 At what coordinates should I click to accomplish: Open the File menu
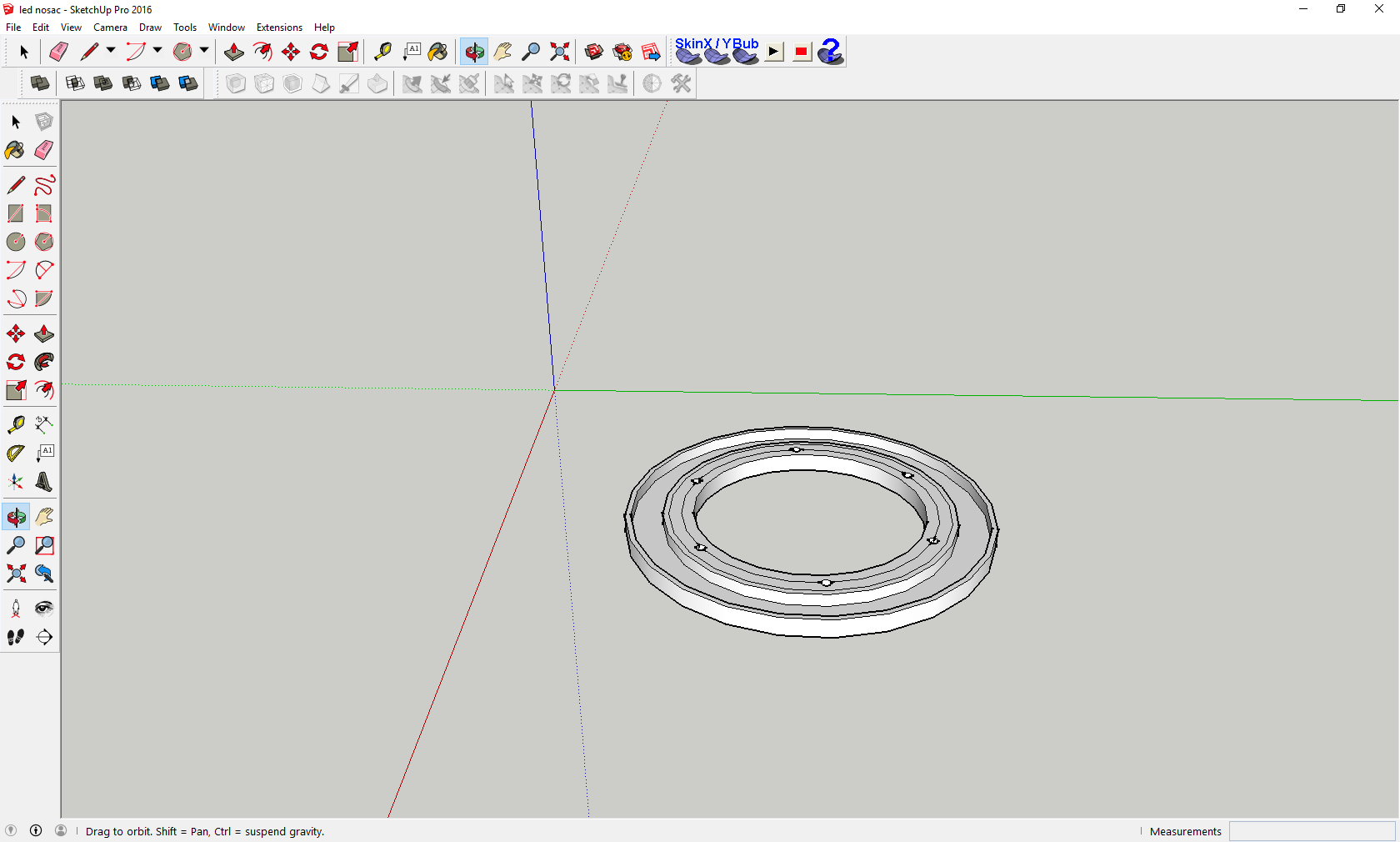coord(13,28)
